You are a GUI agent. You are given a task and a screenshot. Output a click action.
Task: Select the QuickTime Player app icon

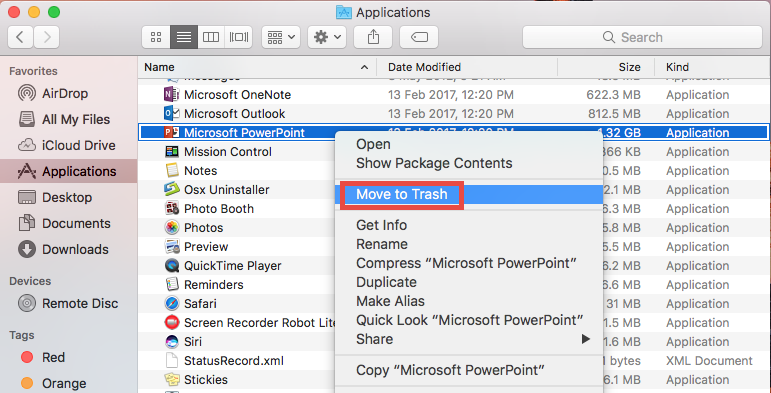tap(172, 266)
